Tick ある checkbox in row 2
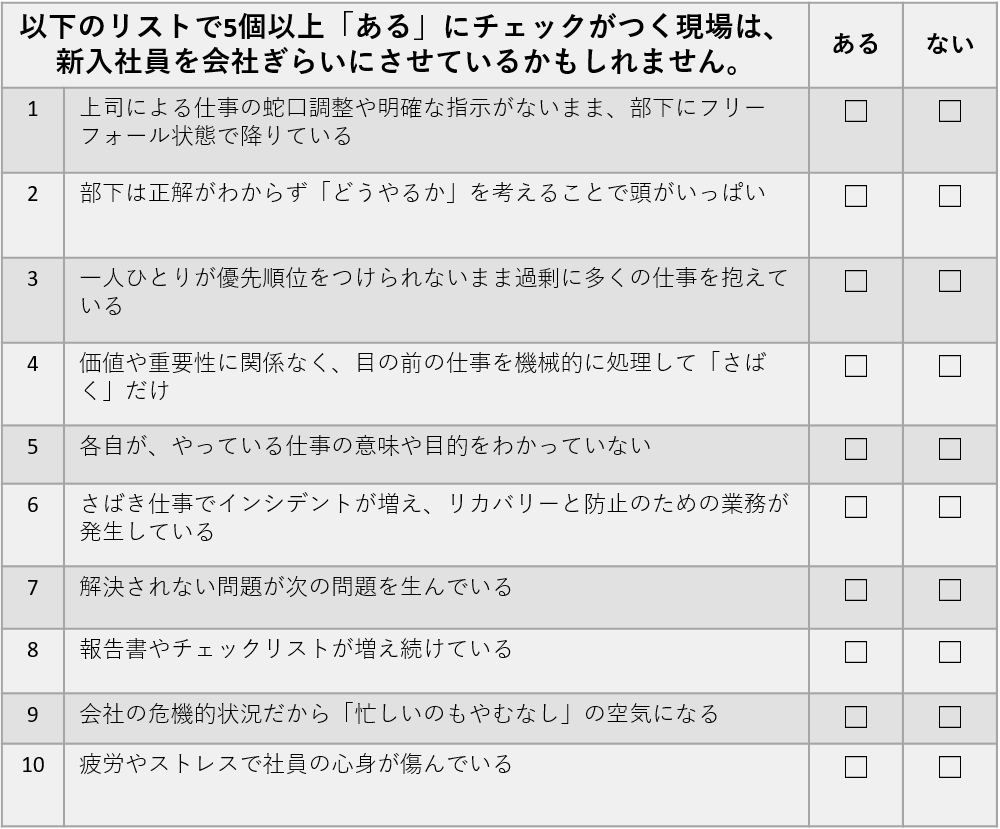Image resolution: width=1000 pixels, height=829 pixels. (x=855, y=196)
